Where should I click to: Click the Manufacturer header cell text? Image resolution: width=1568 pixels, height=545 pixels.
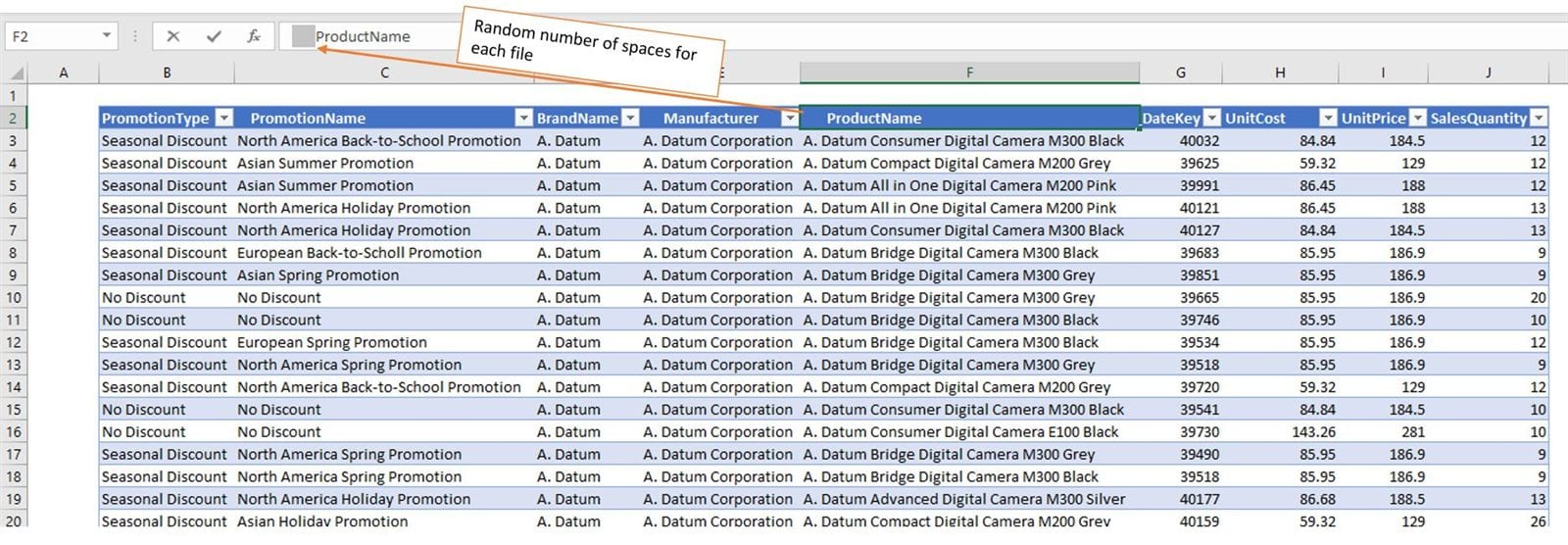coord(710,118)
